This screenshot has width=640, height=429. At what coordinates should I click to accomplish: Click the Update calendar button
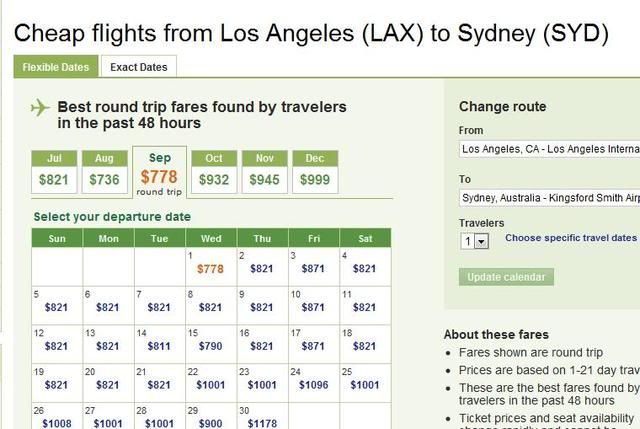pos(506,277)
